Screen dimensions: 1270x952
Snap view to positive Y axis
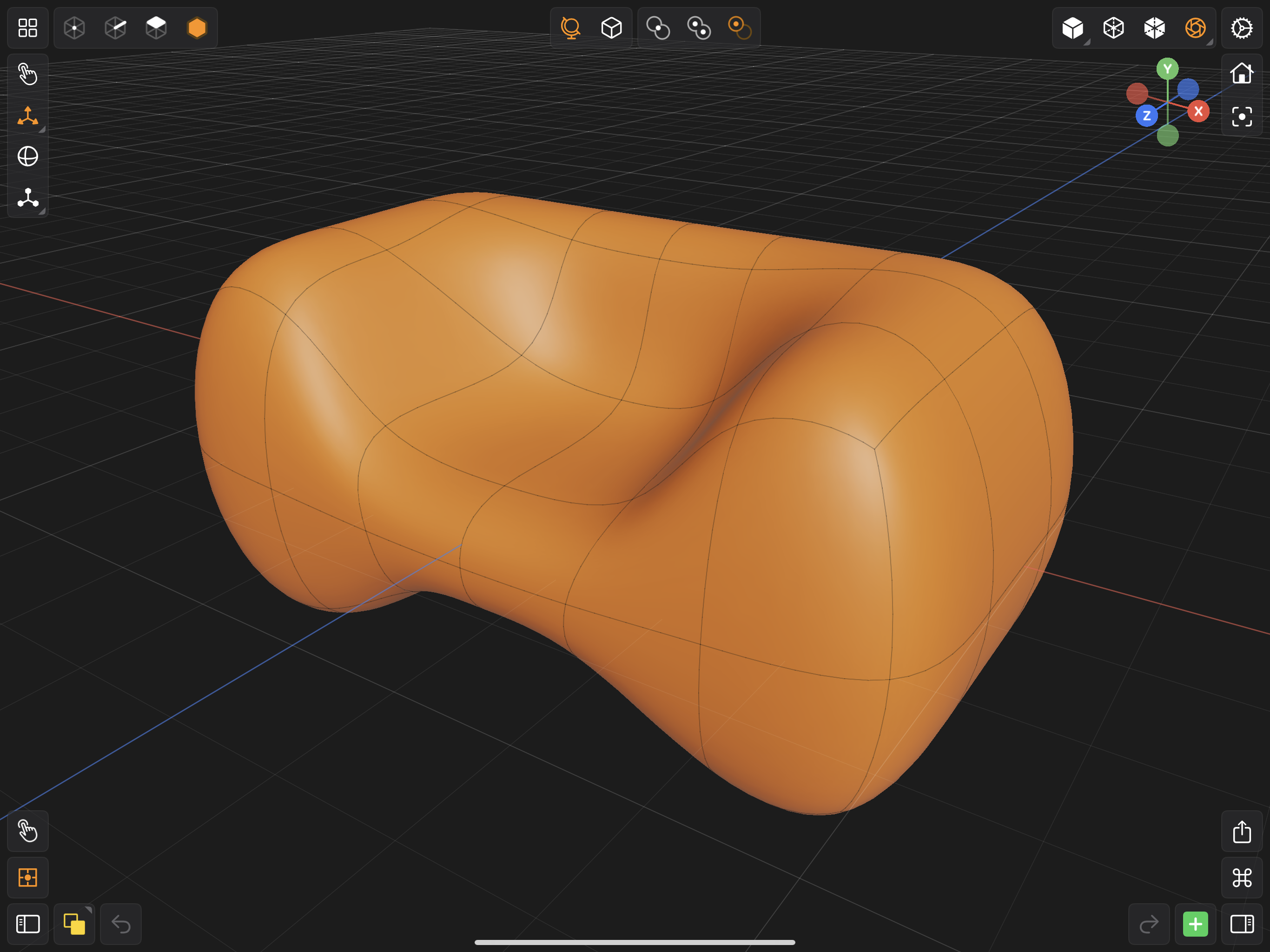pyautogui.click(x=1167, y=69)
